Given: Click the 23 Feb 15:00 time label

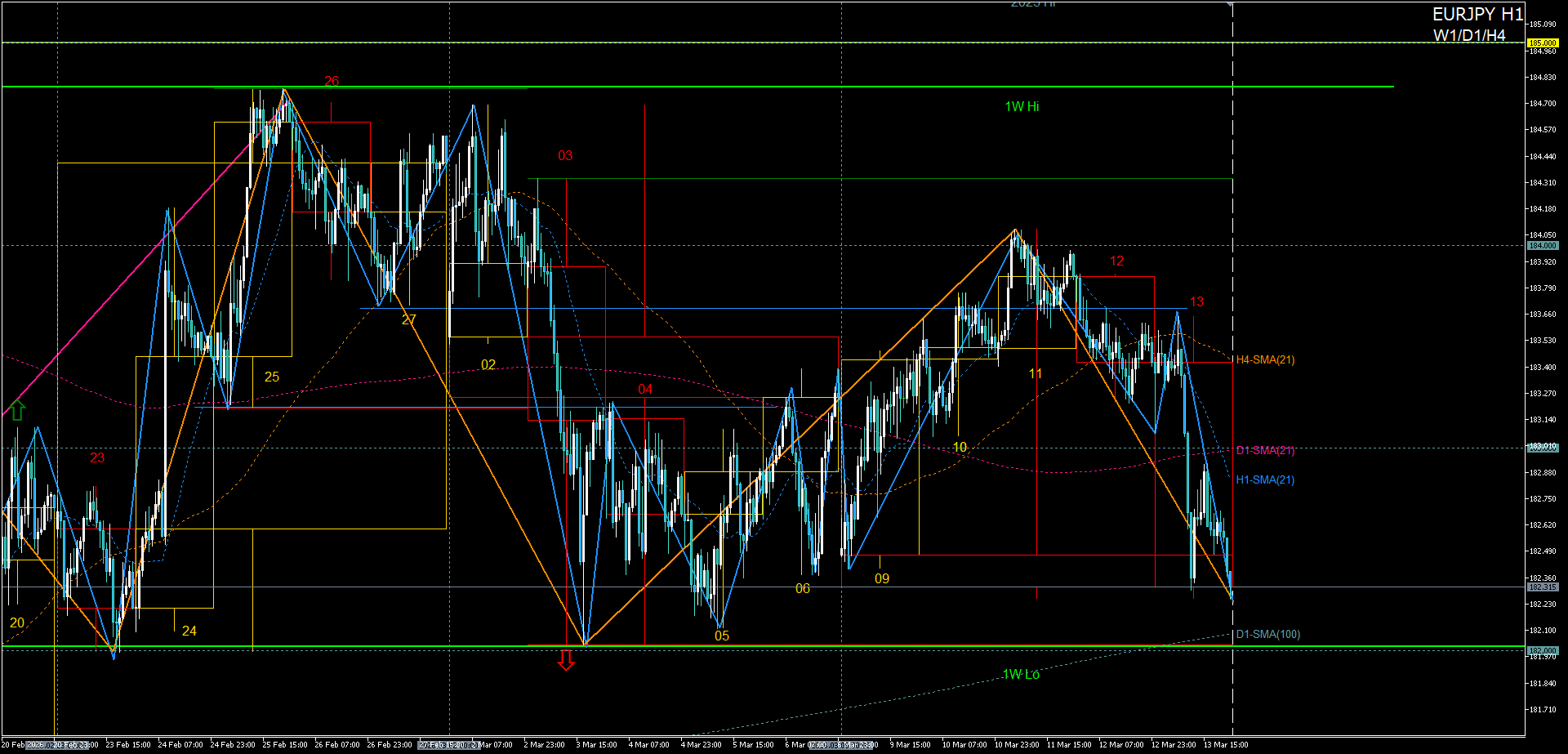Looking at the screenshot, I should pos(128,745).
